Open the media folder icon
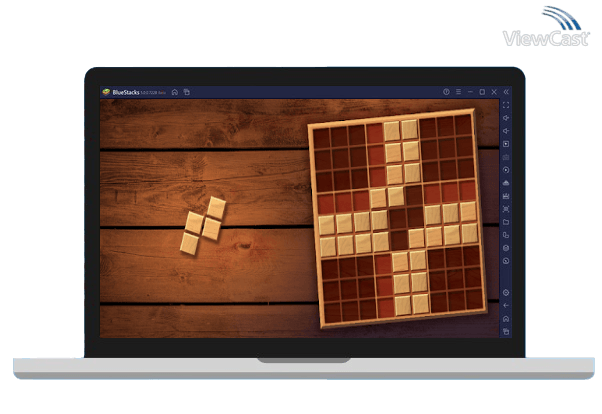The height and width of the screenshot is (414, 602). [506, 222]
